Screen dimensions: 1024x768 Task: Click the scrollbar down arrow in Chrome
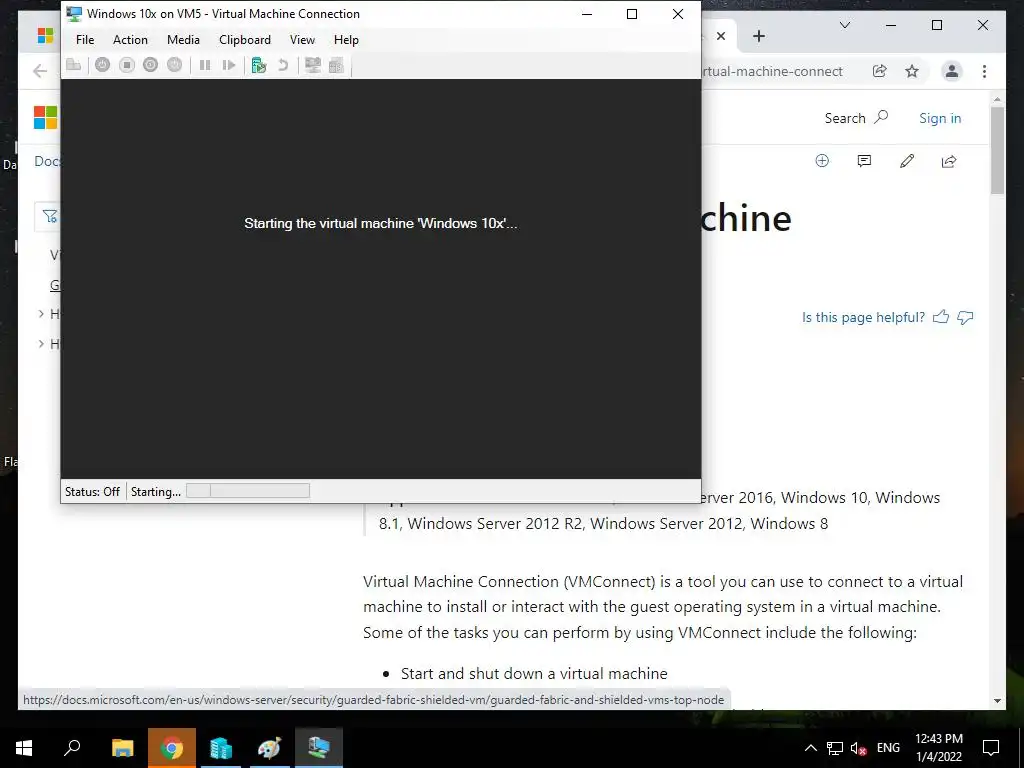(x=997, y=701)
